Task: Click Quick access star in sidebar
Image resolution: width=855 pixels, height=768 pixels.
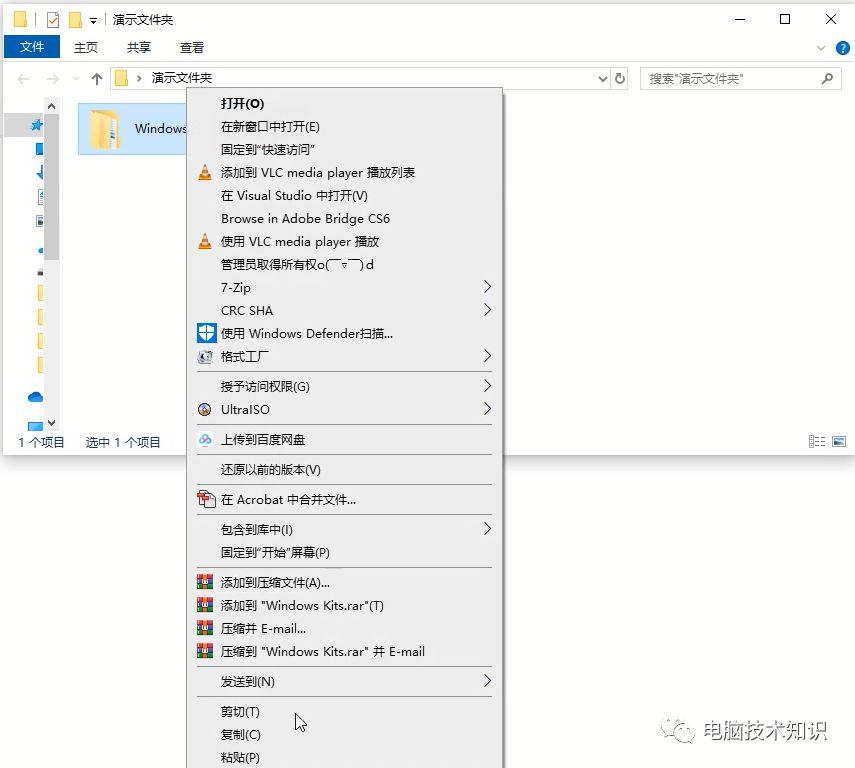Action: (x=36, y=125)
